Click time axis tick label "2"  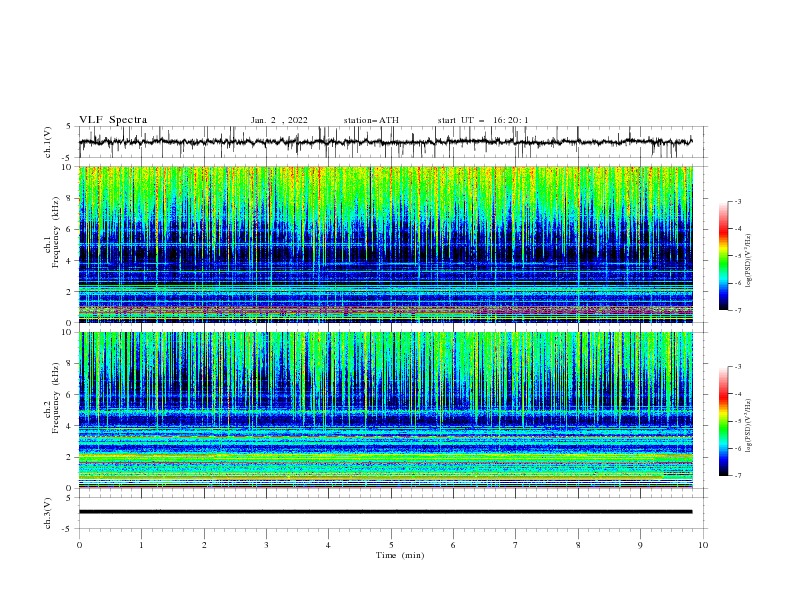204,545
